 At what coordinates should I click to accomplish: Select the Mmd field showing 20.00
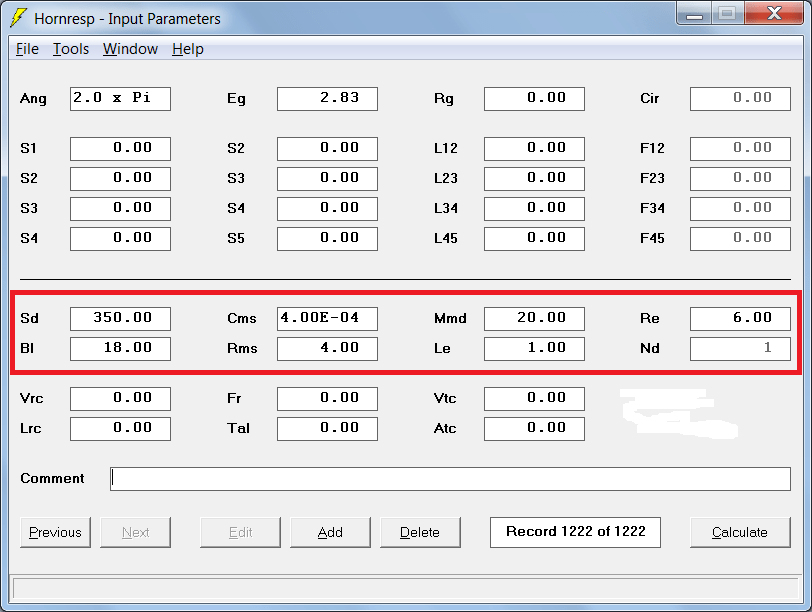tap(534, 318)
